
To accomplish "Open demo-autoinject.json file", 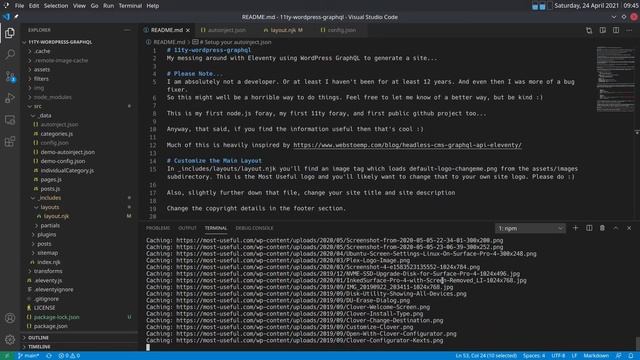I will [x=67, y=152].
